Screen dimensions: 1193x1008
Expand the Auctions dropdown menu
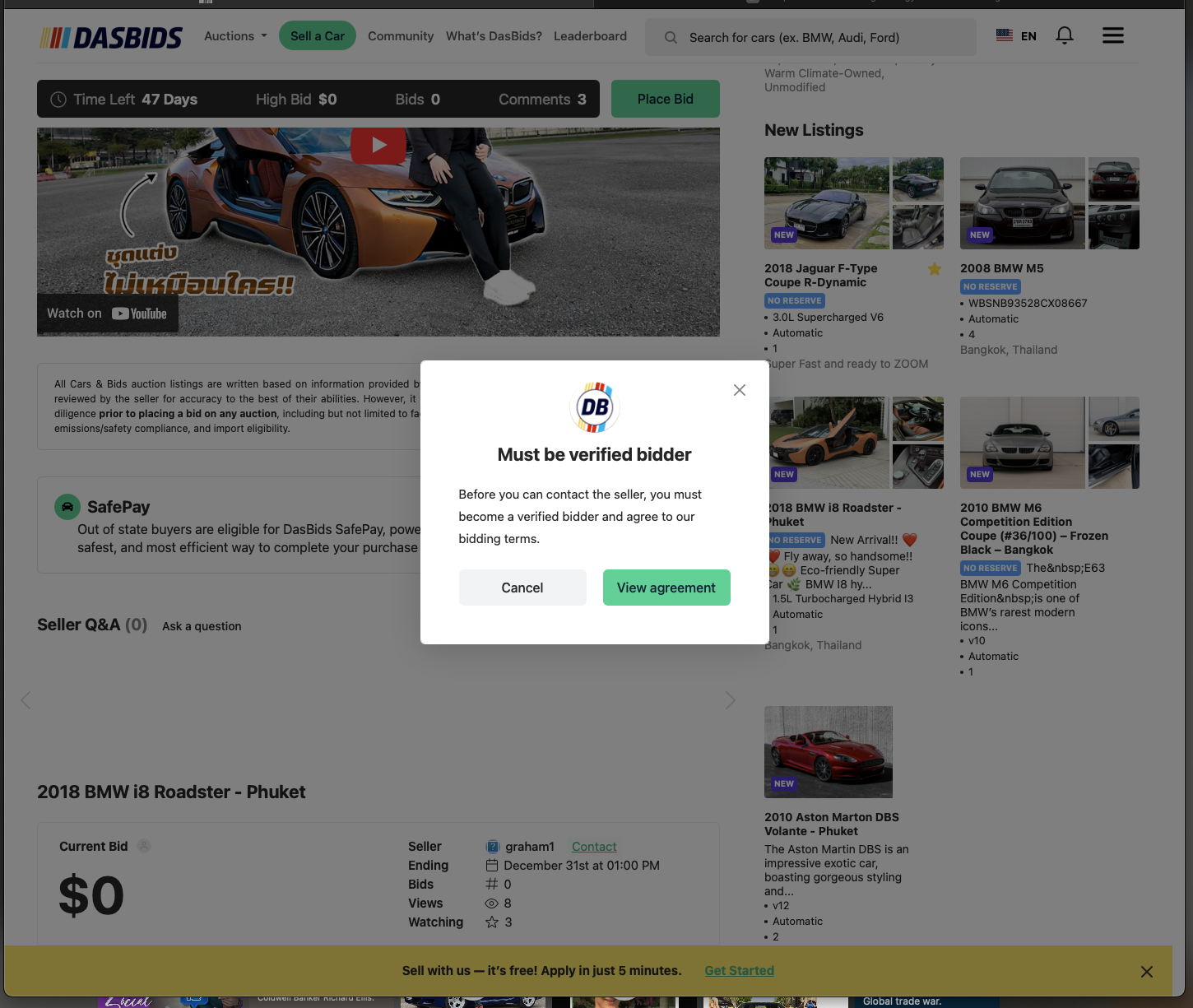[235, 36]
